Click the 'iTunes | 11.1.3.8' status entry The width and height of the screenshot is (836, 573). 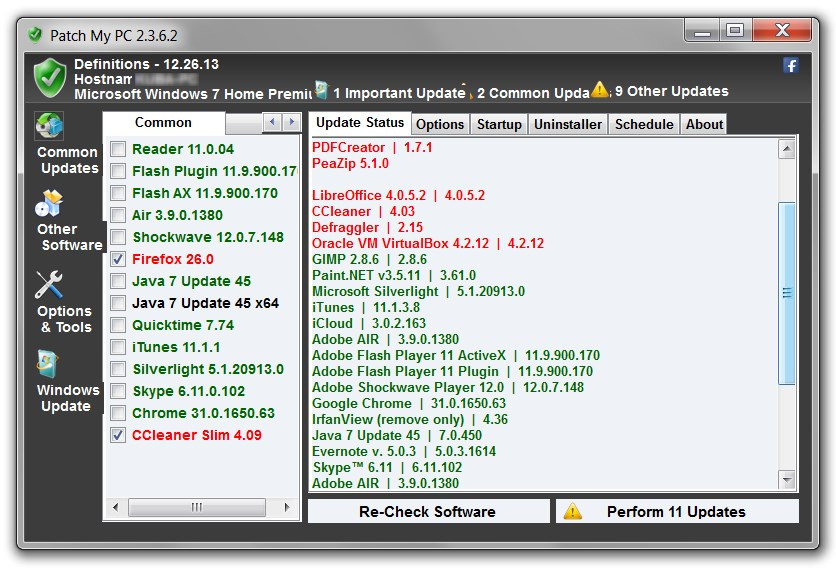[x=366, y=307]
